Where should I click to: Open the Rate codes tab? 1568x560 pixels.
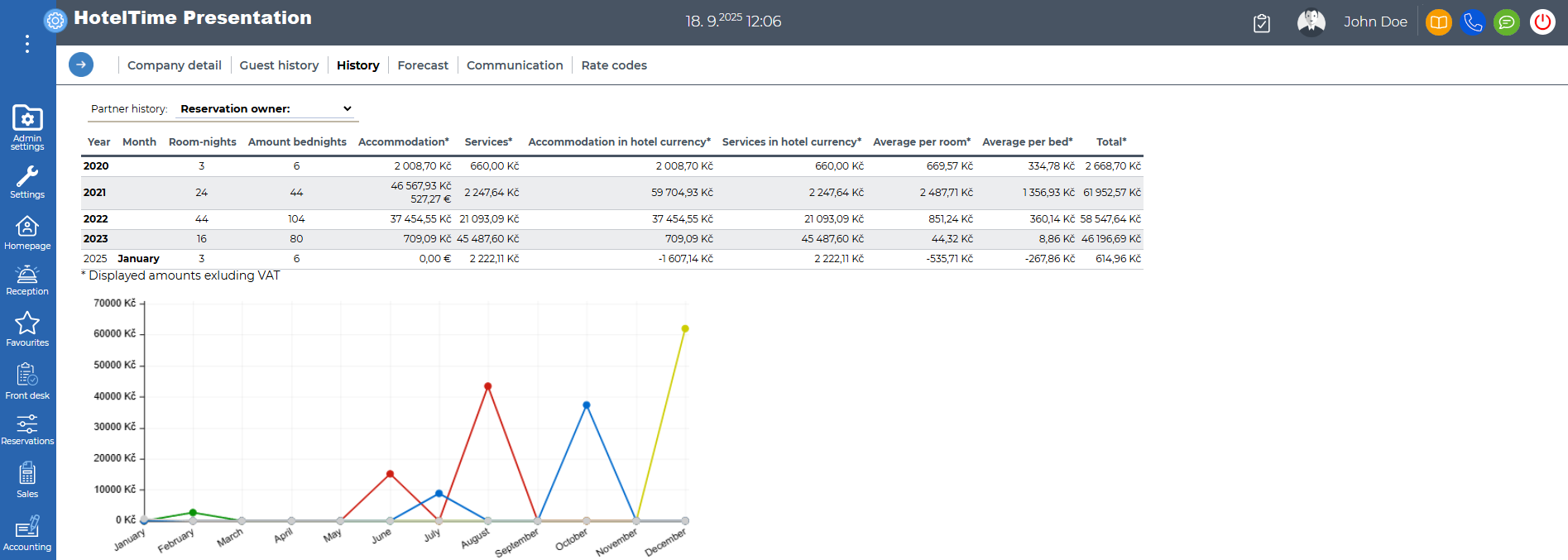click(x=614, y=65)
